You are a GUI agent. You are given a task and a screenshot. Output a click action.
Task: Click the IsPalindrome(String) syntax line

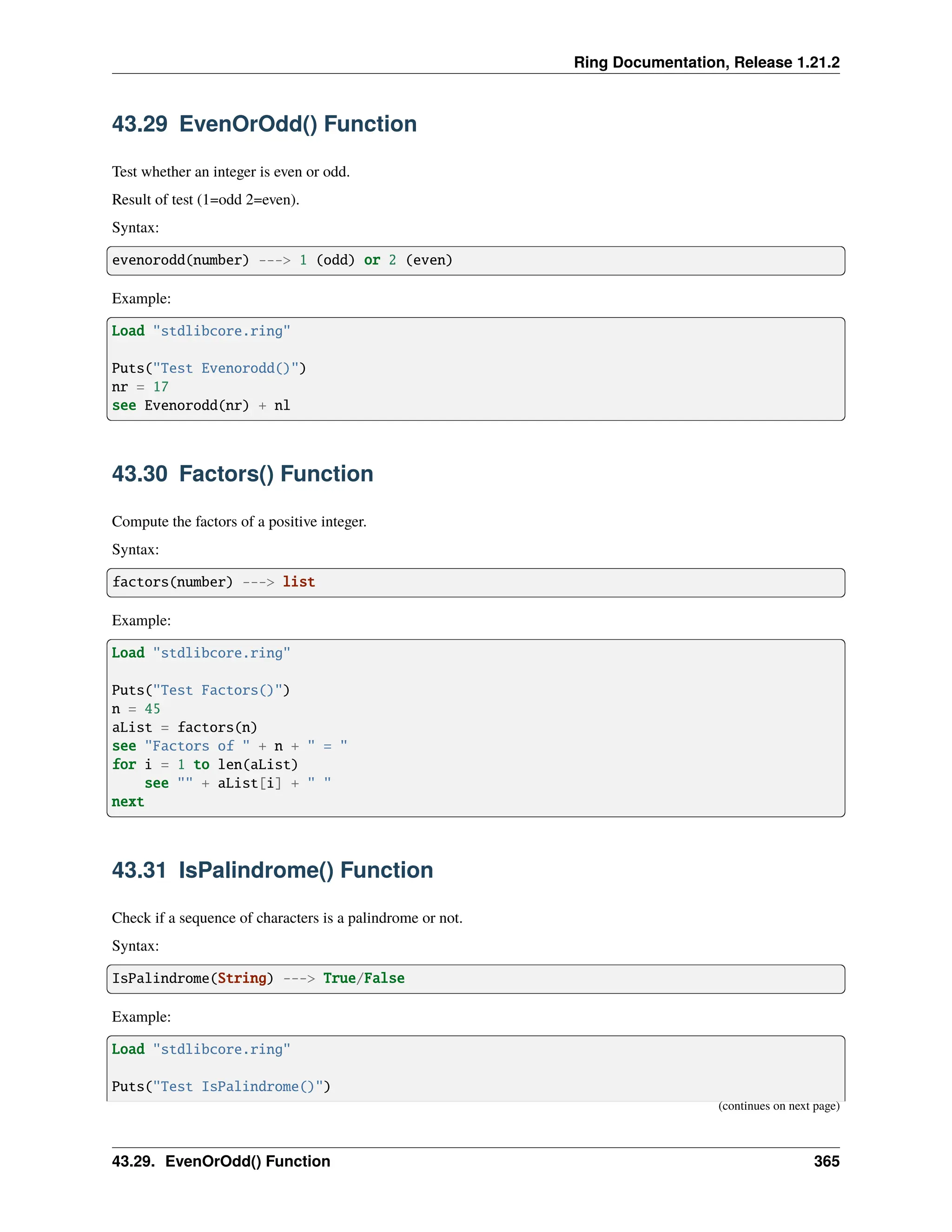tap(258, 978)
